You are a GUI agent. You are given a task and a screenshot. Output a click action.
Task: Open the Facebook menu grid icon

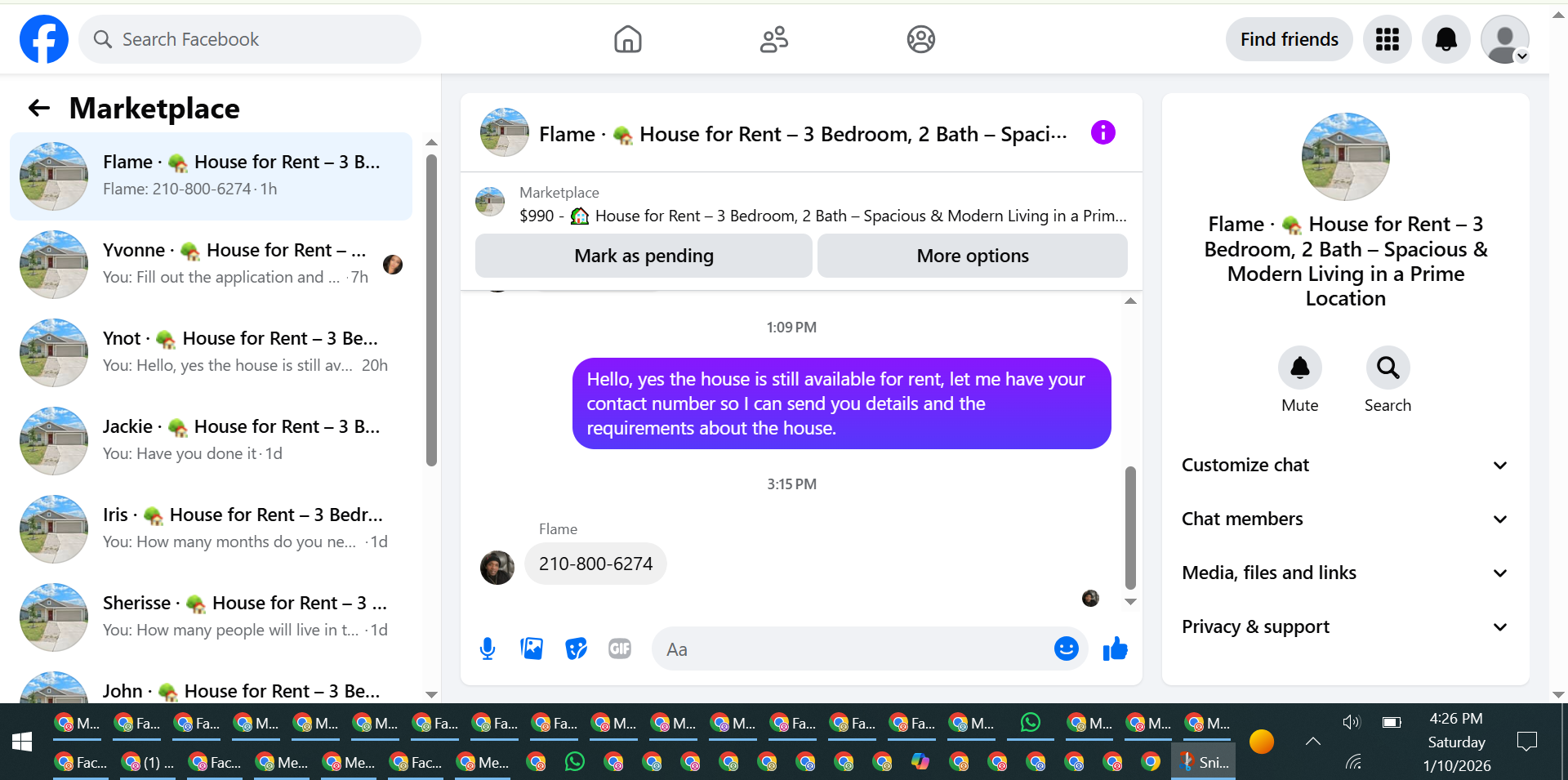click(x=1388, y=39)
